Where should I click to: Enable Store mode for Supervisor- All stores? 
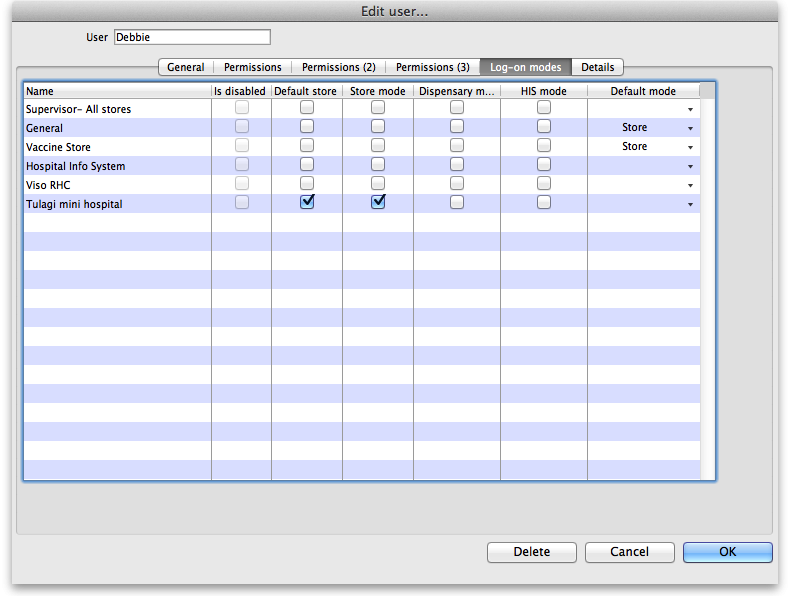click(378, 108)
